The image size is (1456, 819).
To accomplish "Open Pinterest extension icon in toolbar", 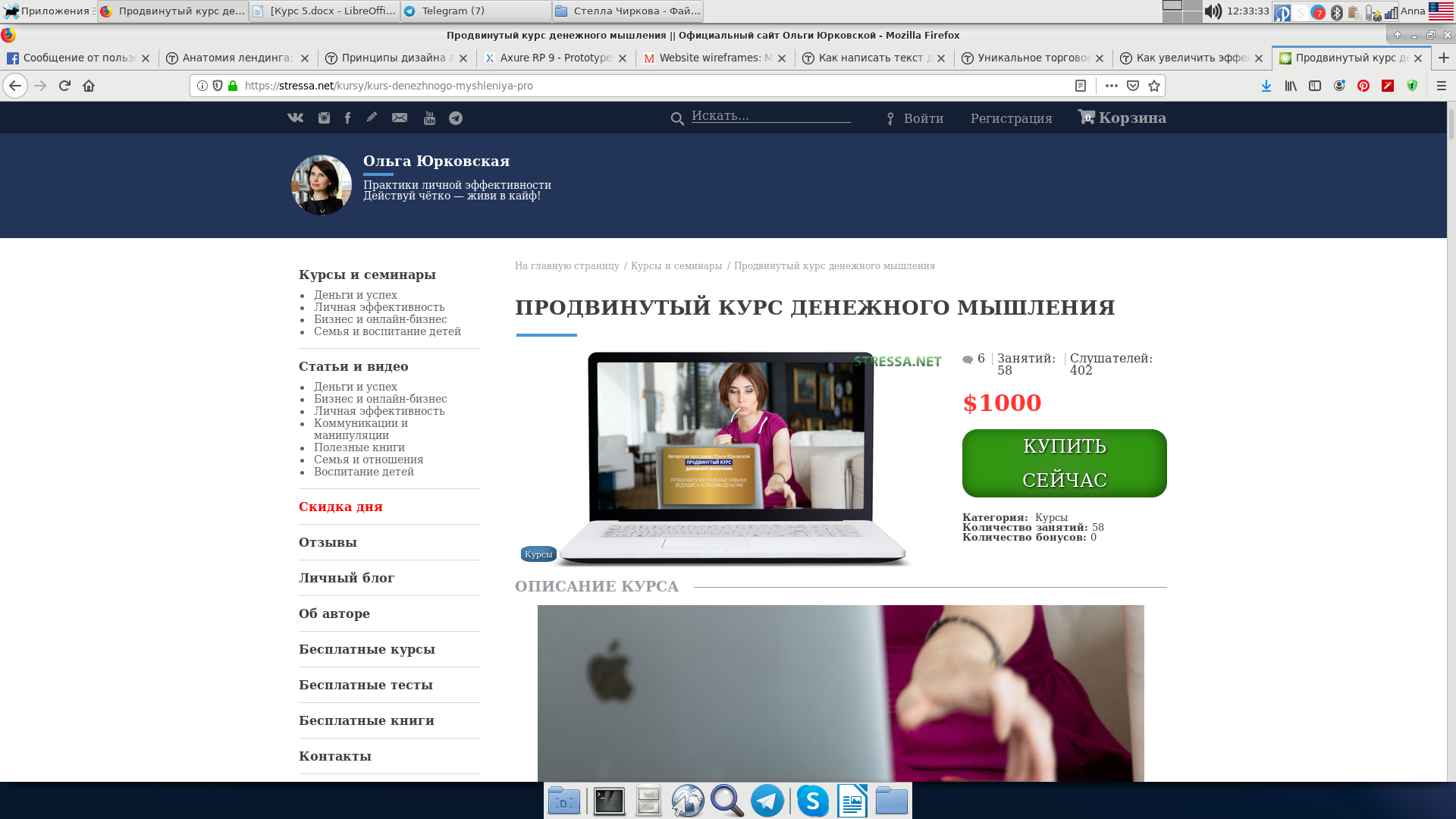I will pos(1363,86).
